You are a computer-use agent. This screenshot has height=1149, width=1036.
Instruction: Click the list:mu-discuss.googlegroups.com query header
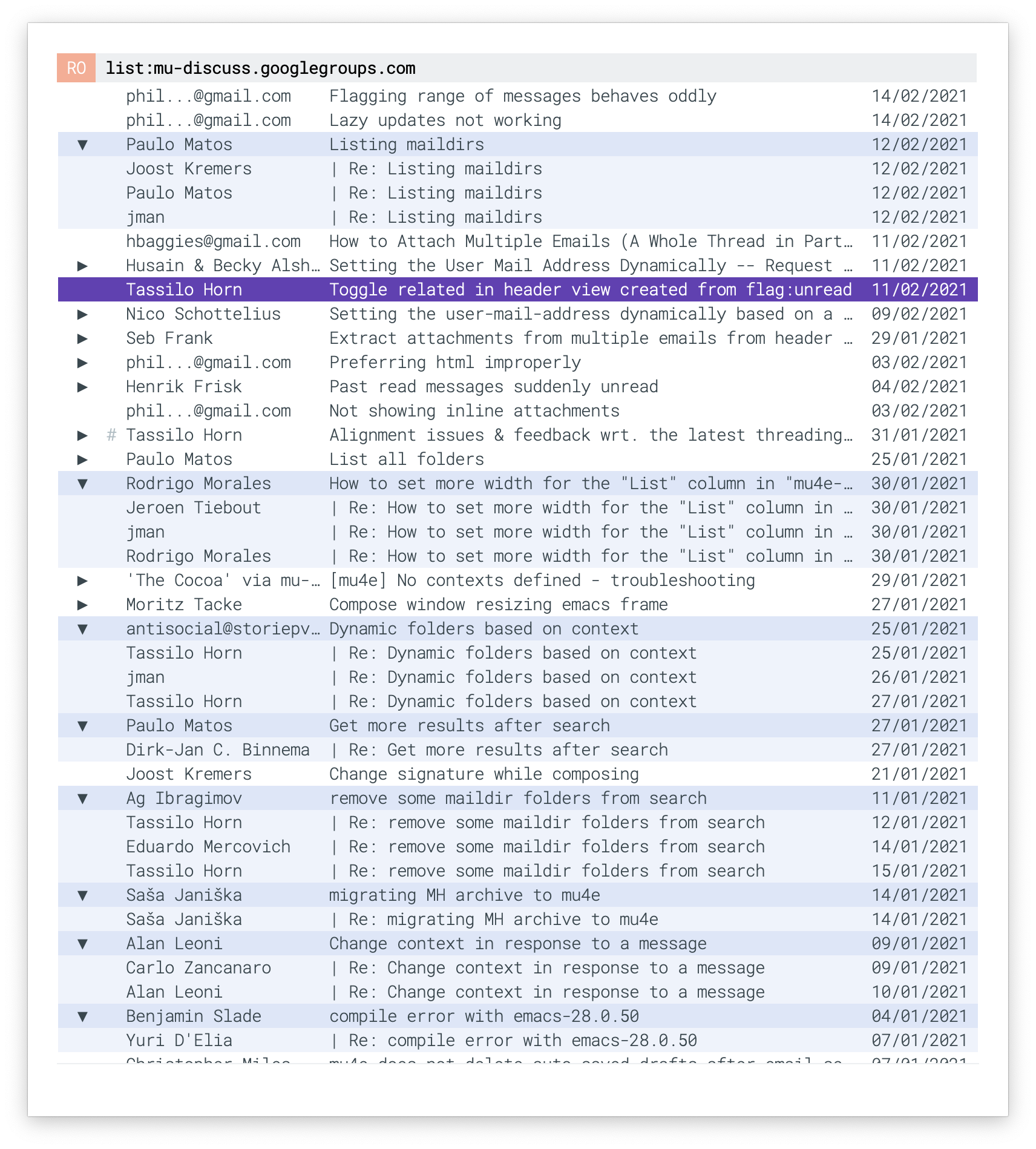coord(261,68)
